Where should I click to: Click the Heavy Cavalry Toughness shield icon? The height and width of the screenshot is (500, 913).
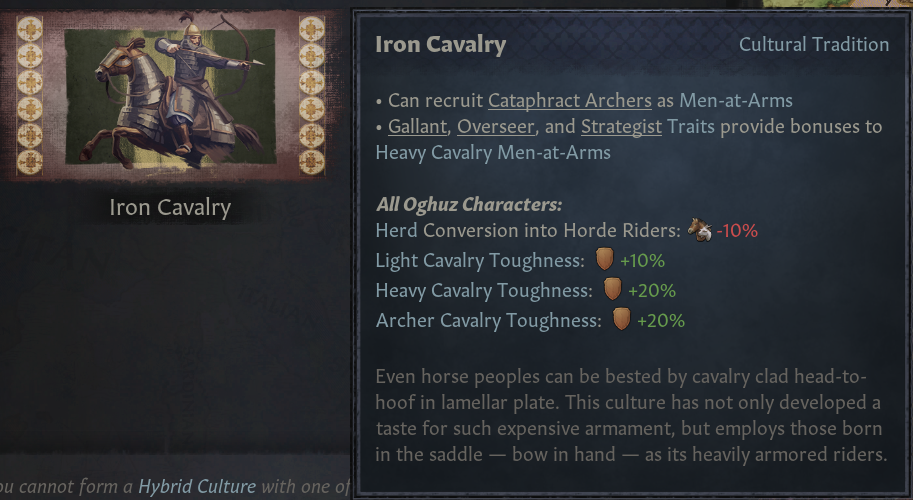(x=613, y=290)
